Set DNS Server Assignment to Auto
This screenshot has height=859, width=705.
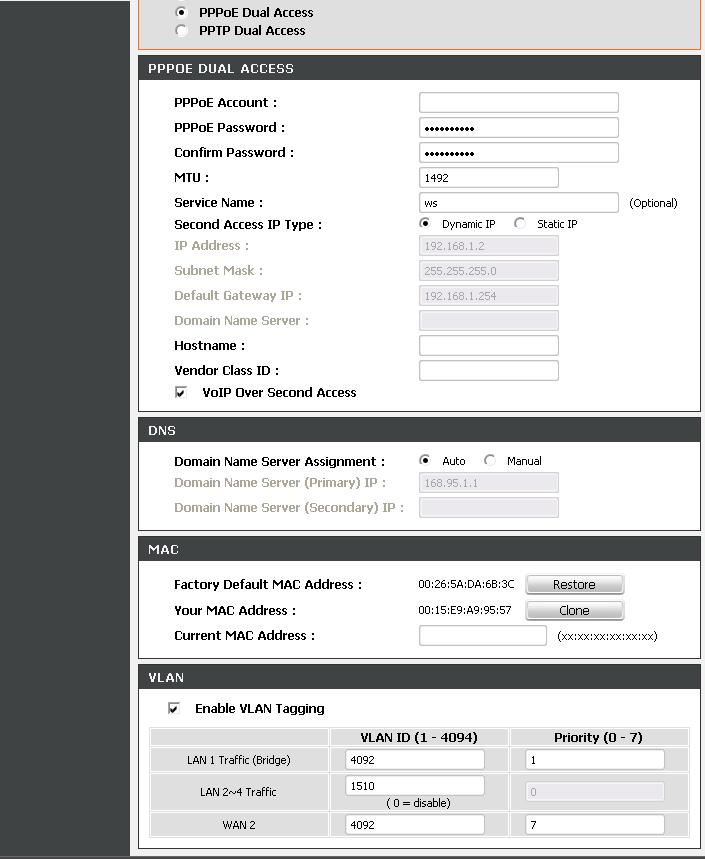point(425,461)
